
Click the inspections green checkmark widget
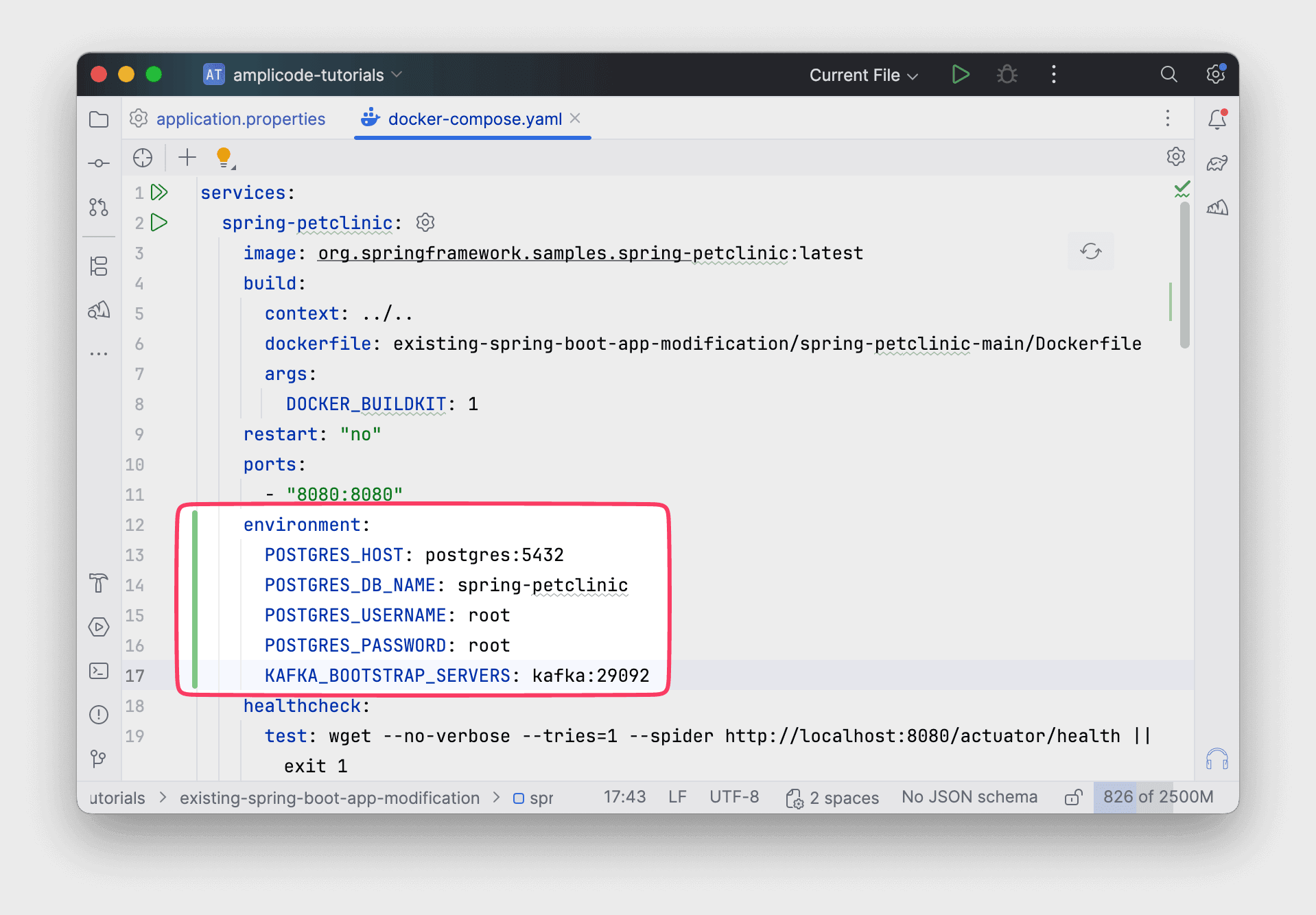tap(1182, 189)
